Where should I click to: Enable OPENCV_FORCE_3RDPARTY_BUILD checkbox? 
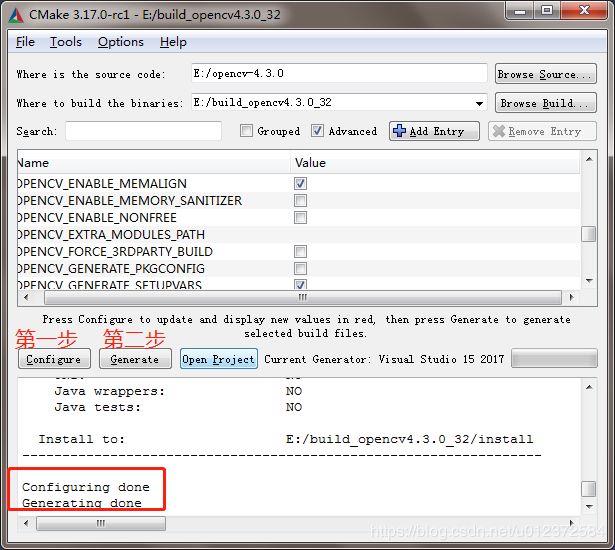[x=300, y=251]
